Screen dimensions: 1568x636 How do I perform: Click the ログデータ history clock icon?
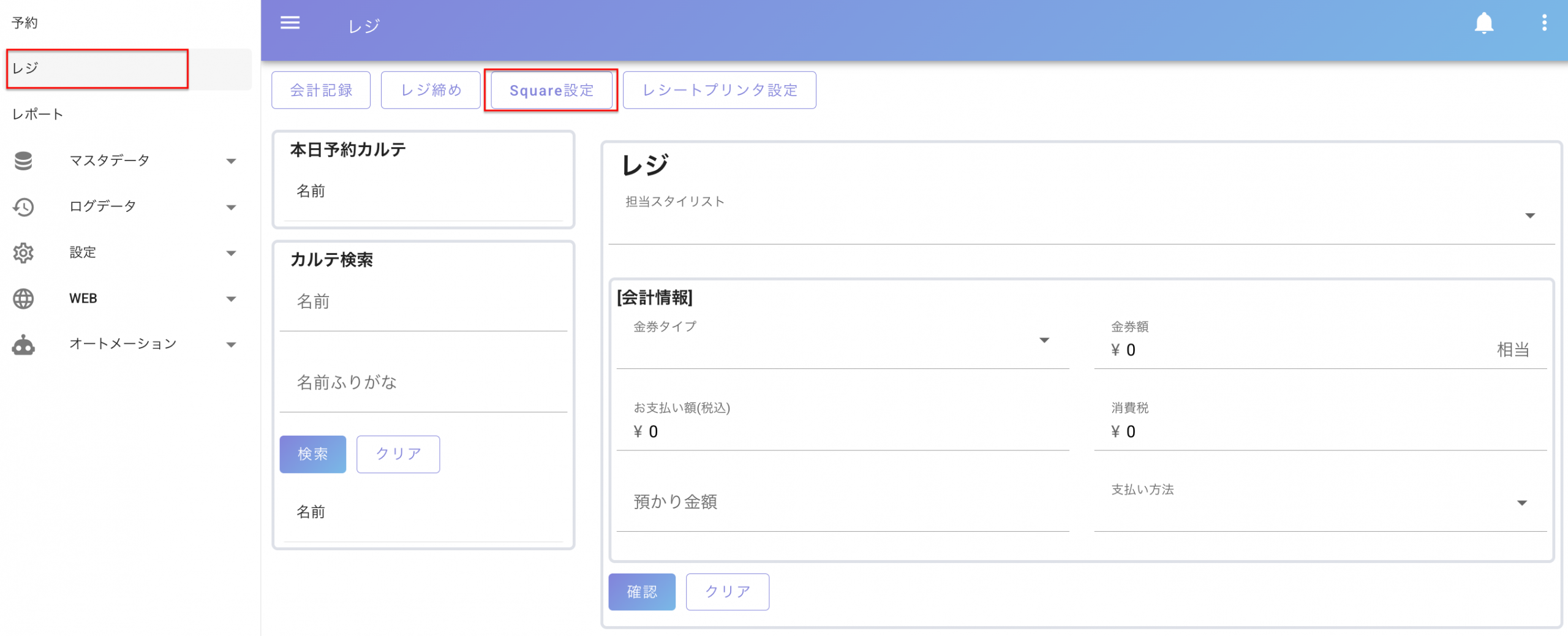coord(23,207)
